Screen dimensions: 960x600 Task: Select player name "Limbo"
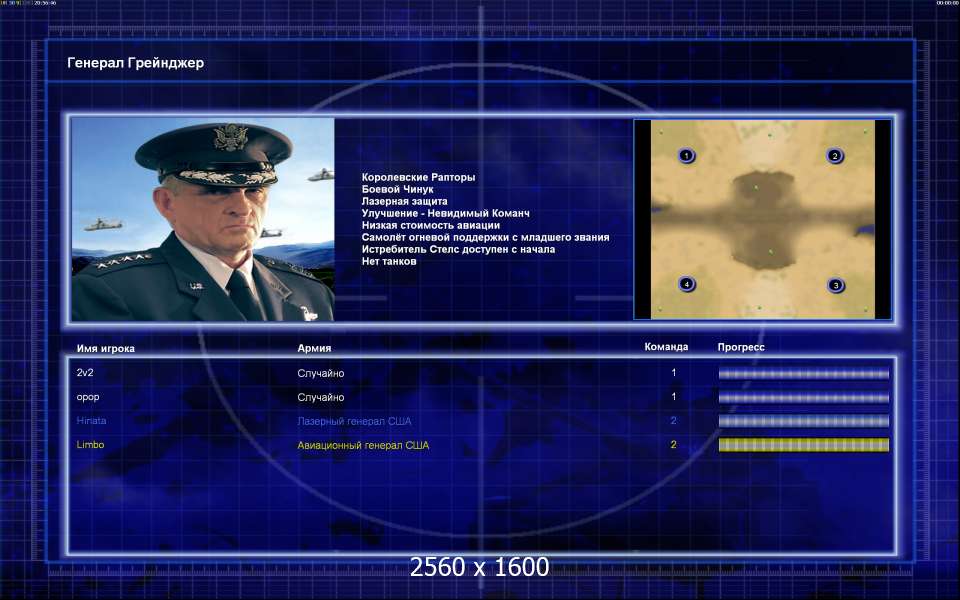[x=90, y=445]
